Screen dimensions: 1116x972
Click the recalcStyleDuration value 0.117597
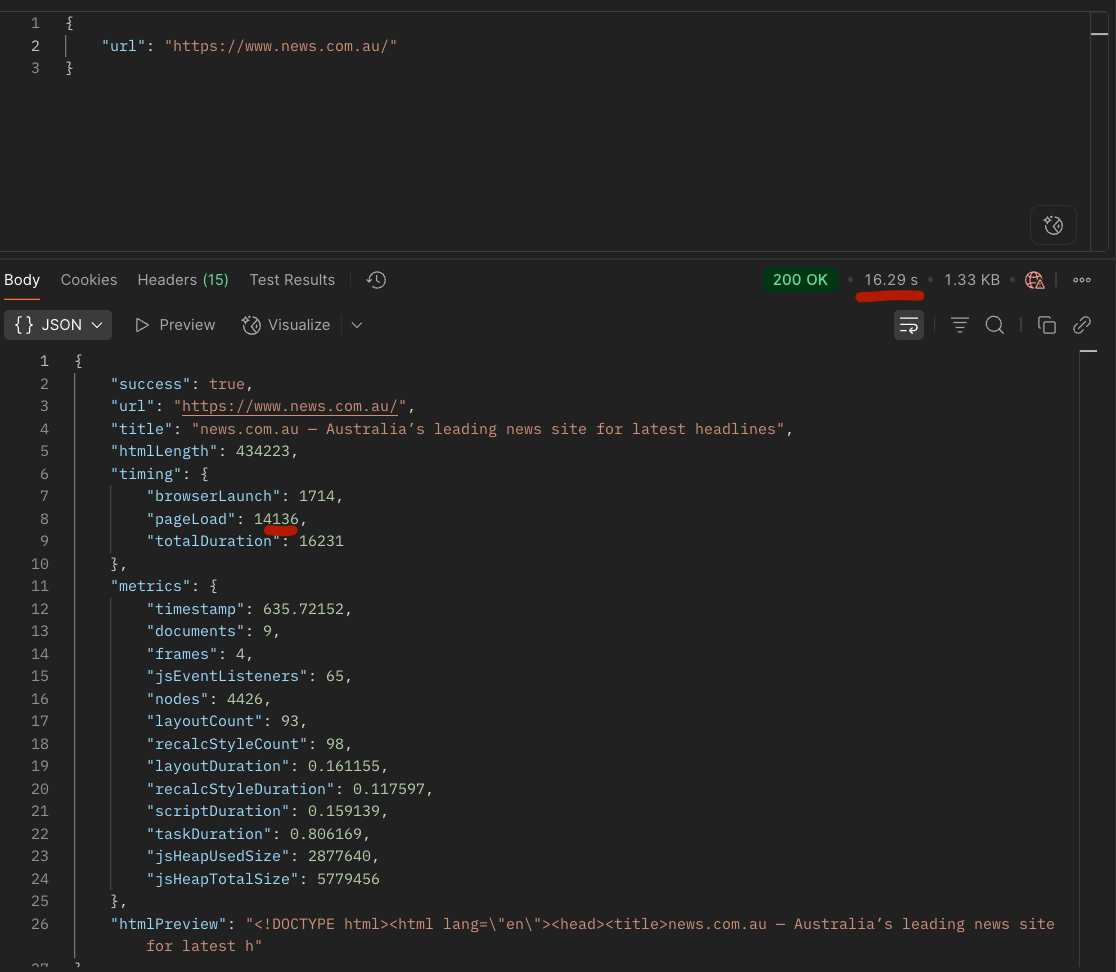point(389,789)
